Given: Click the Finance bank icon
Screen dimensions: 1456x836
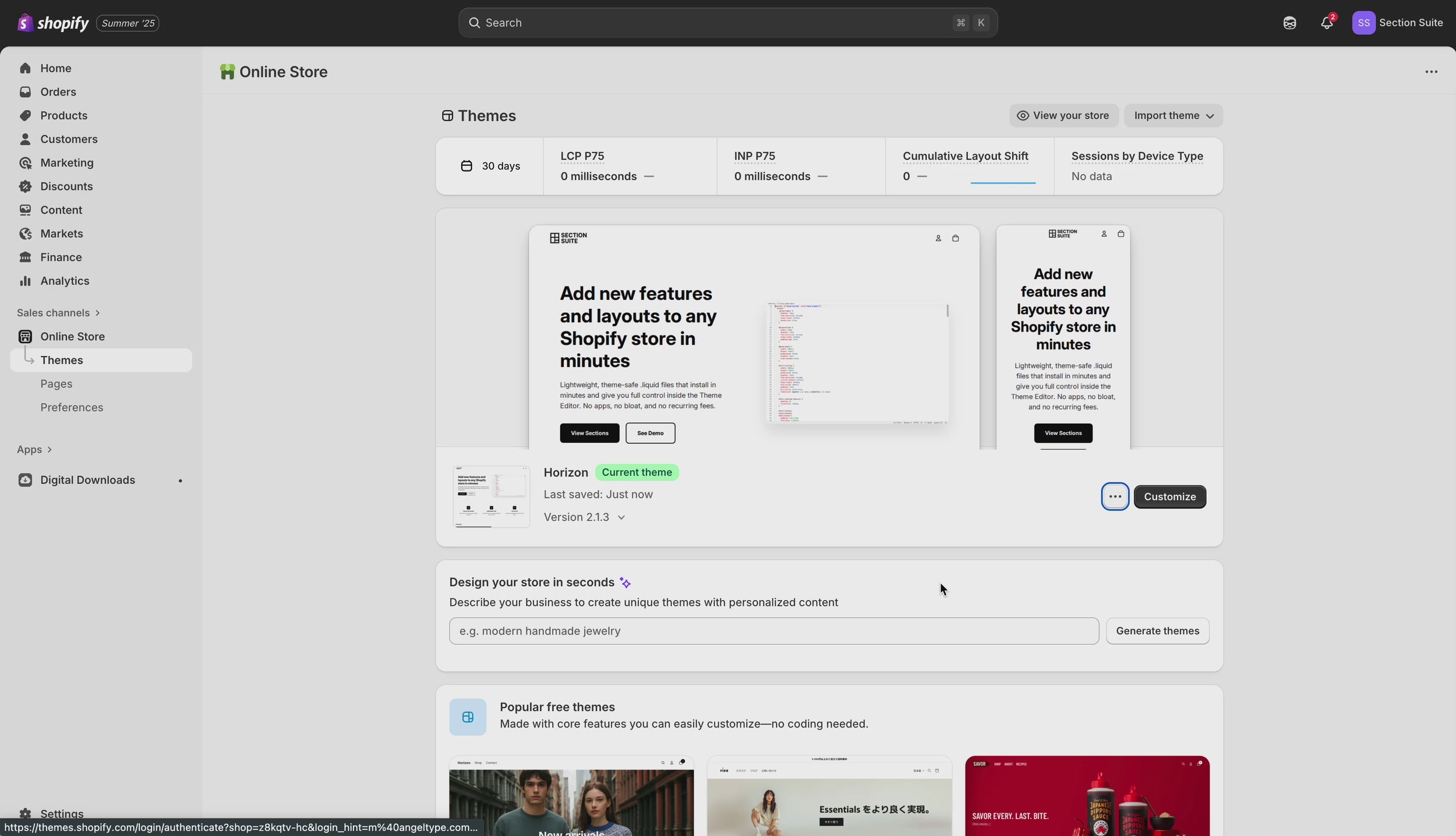Looking at the screenshot, I should tap(25, 257).
